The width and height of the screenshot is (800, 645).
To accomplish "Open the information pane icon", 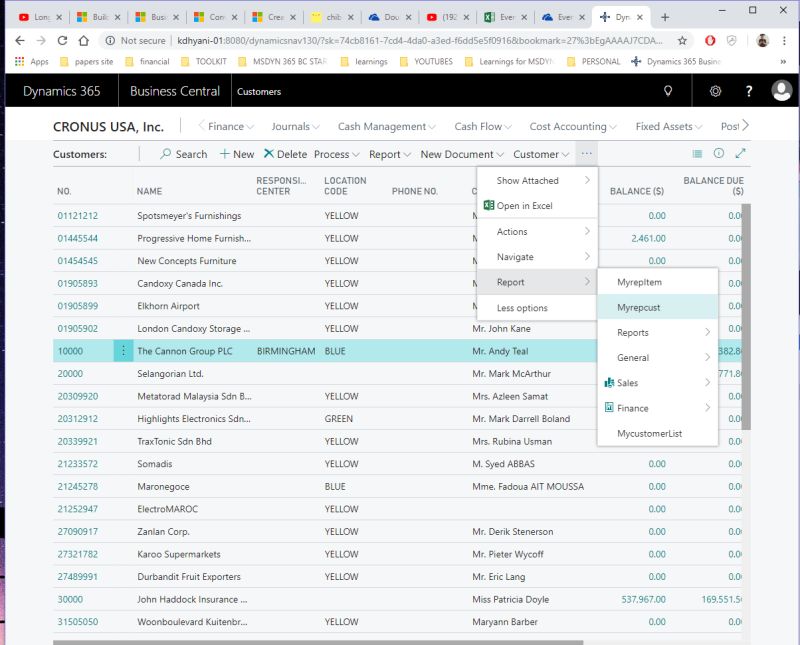I will pyautogui.click(x=719, y=154).
